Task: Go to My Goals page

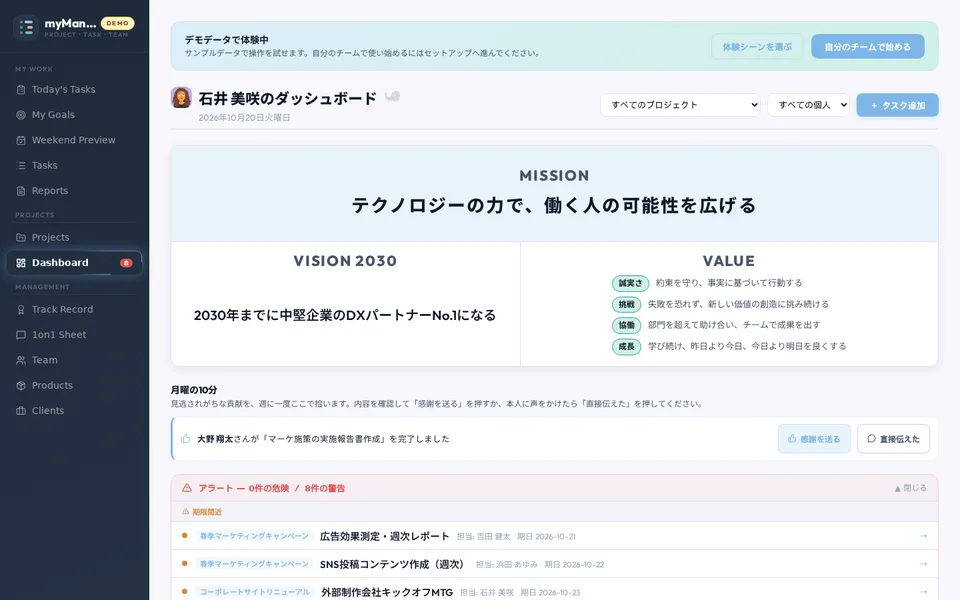Action: (x=74, y=114)
